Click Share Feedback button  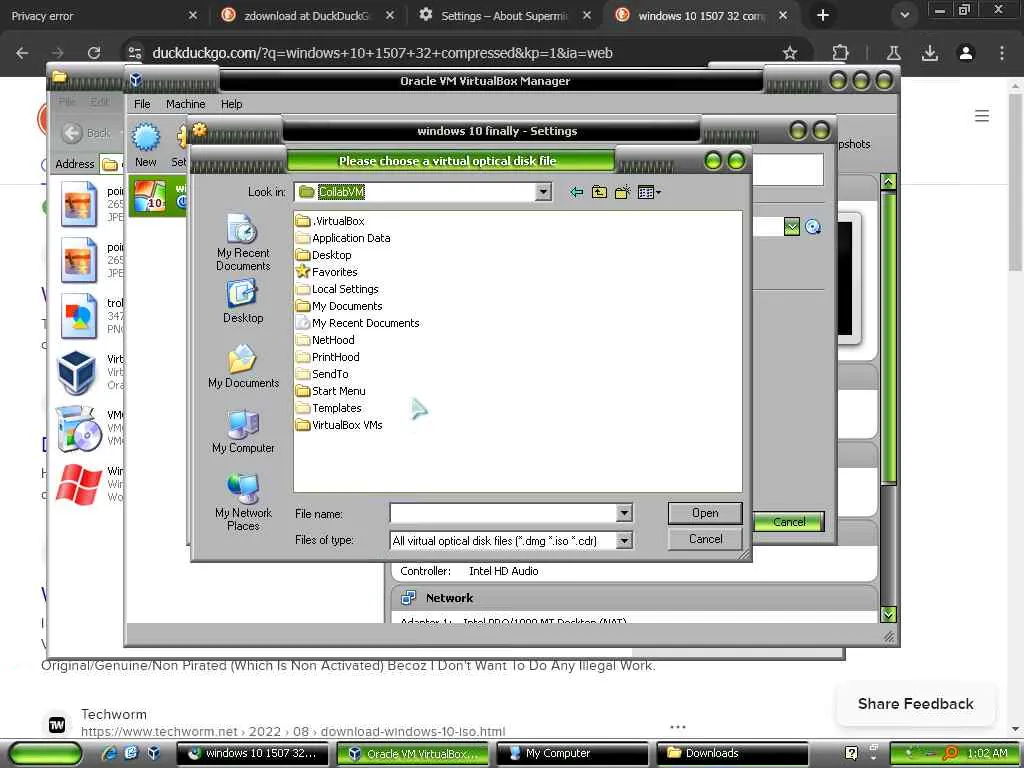[916, 703]
